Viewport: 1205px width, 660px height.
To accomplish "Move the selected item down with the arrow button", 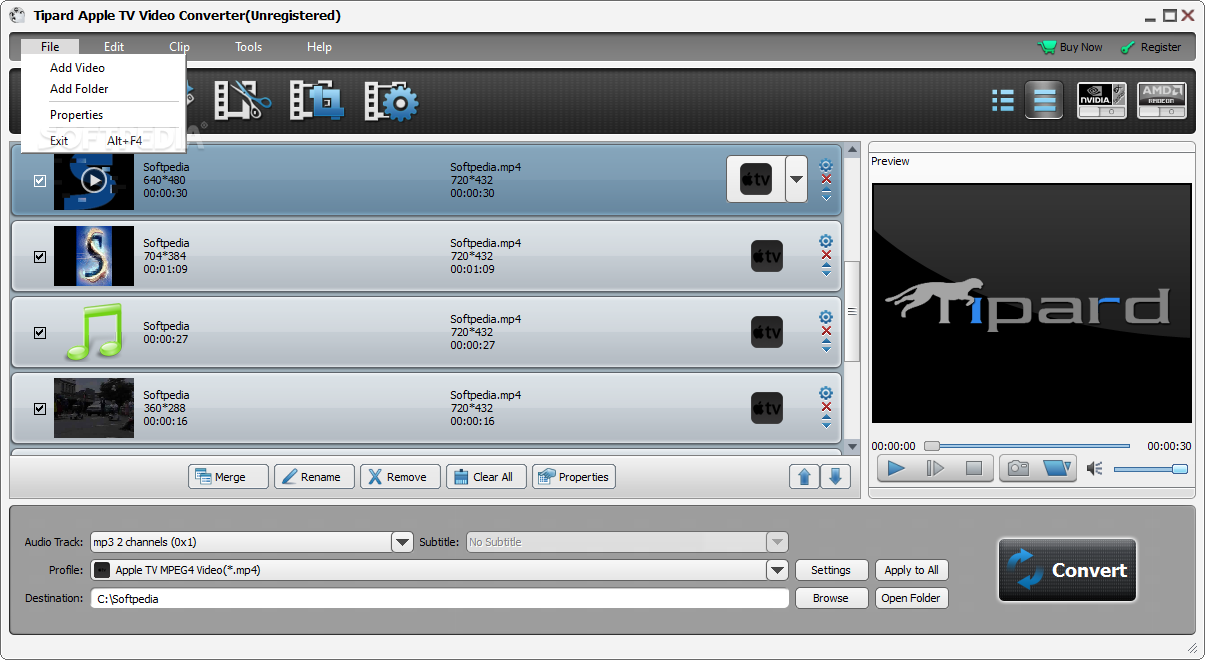I will pos(836,477).
